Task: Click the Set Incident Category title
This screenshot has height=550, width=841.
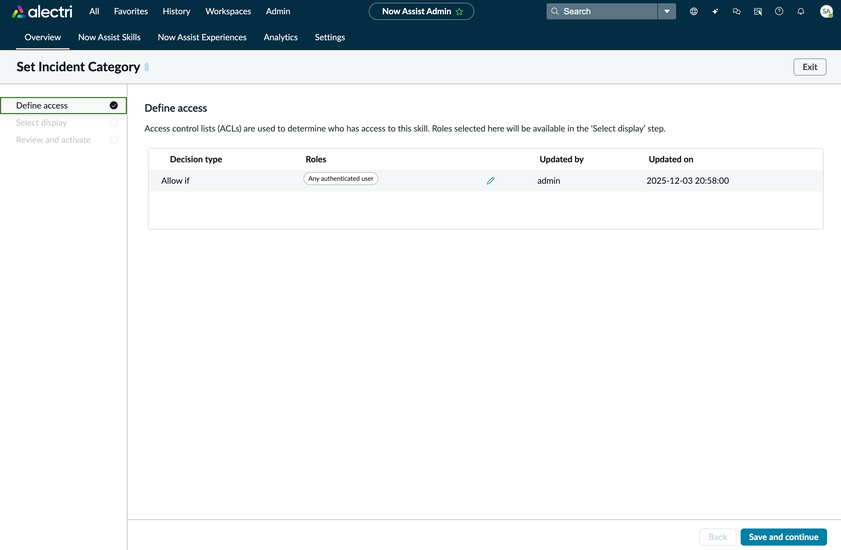Action: [78, 67]
